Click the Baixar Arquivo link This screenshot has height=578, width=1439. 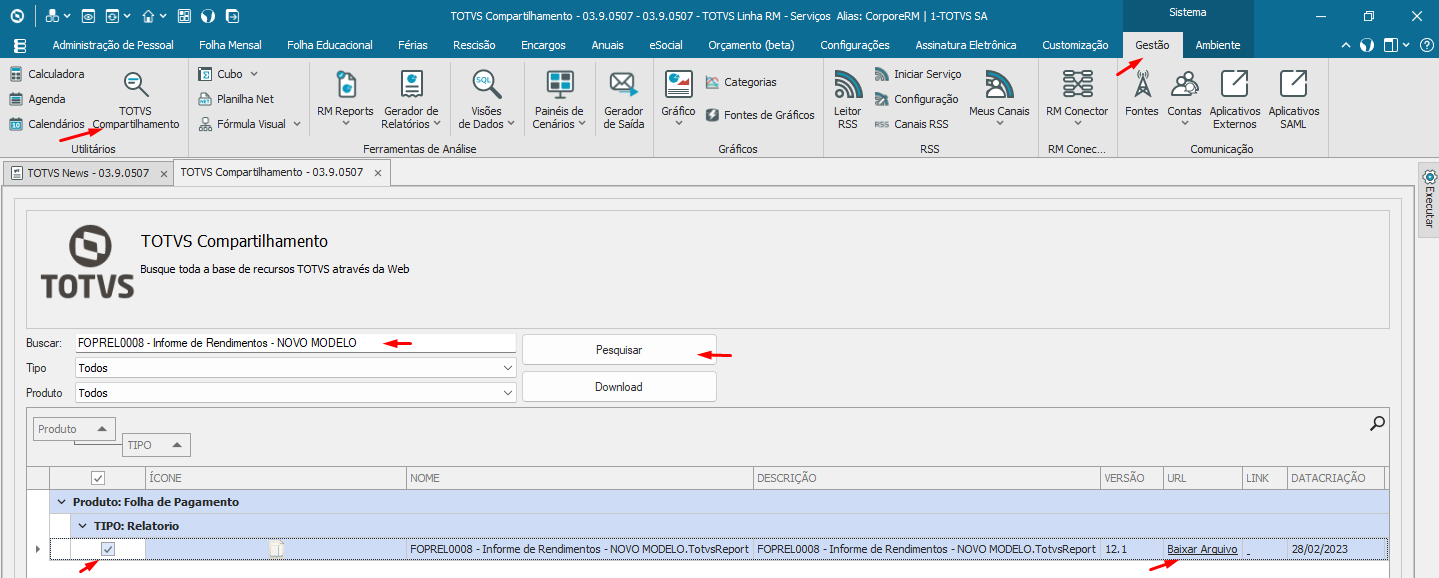coord(1201,549)
